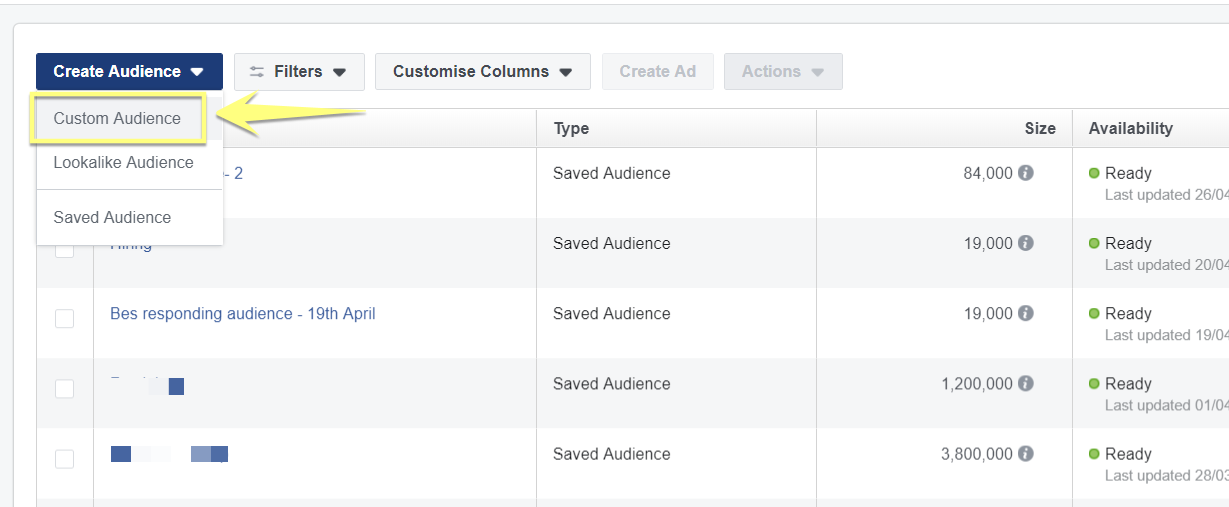Screen dimensions: 1229x507
Task: Click info icon next to 1,200,000
Action: point(1026,384)
